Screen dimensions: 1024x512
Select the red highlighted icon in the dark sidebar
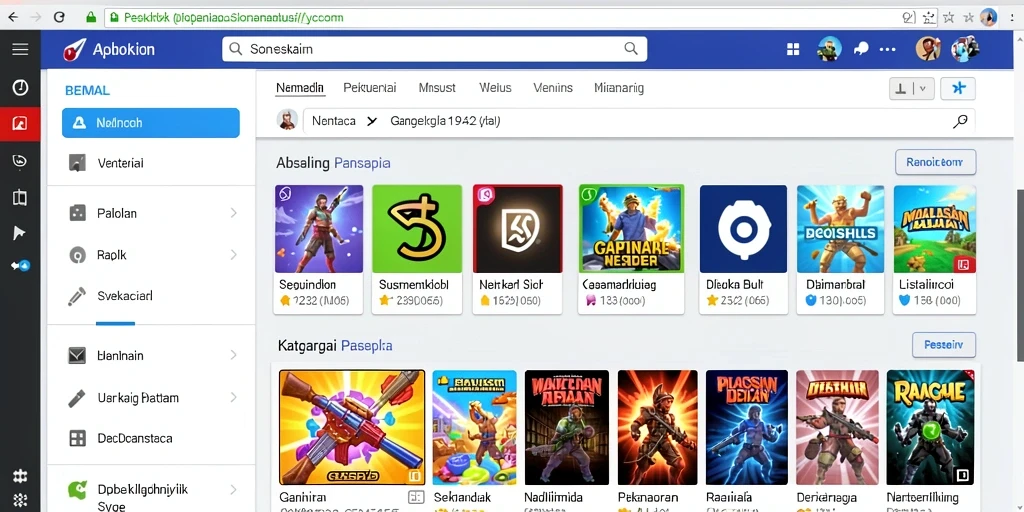(x=20, y=123)
